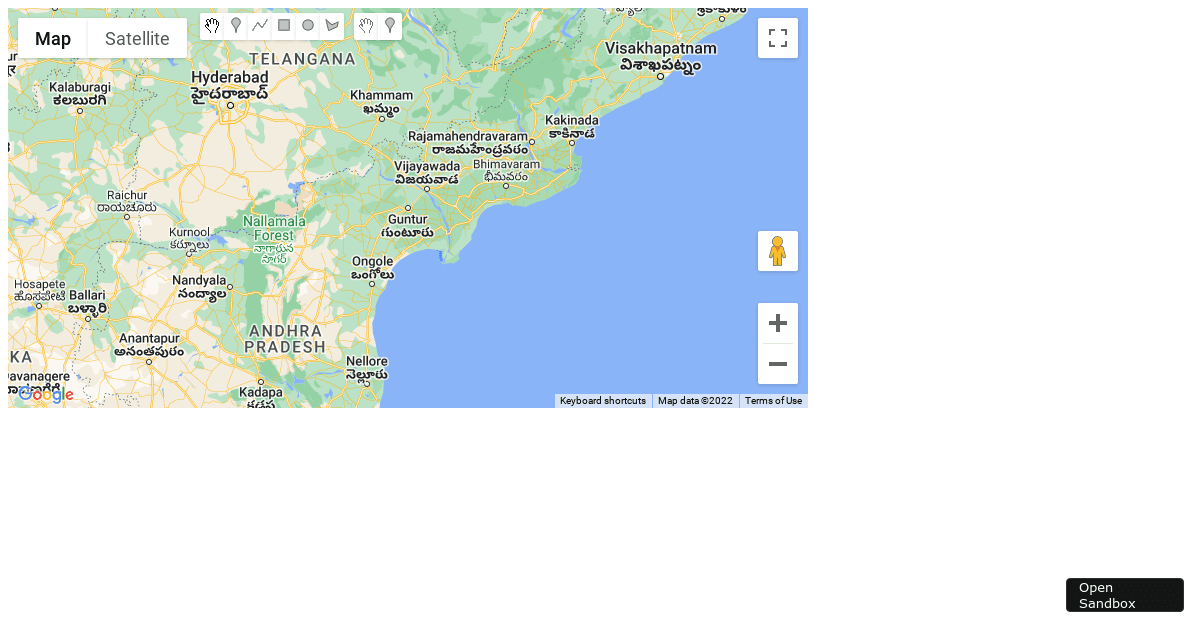The image size is (1200, 630).
Task: Activate Street View with the Pegman icon
Action: (x=778, y=251)
